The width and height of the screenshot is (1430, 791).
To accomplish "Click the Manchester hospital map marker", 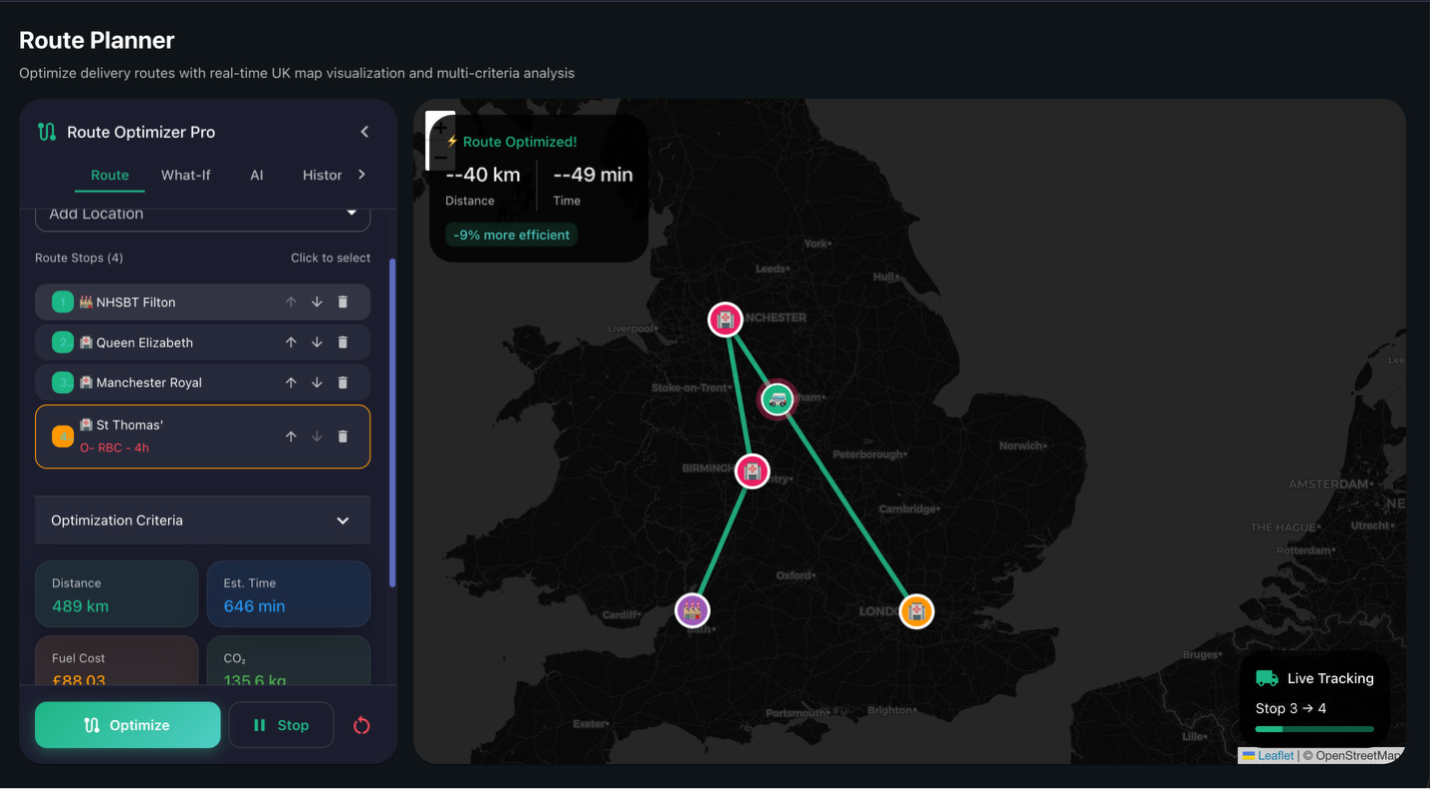I will [x=726, y=320].
